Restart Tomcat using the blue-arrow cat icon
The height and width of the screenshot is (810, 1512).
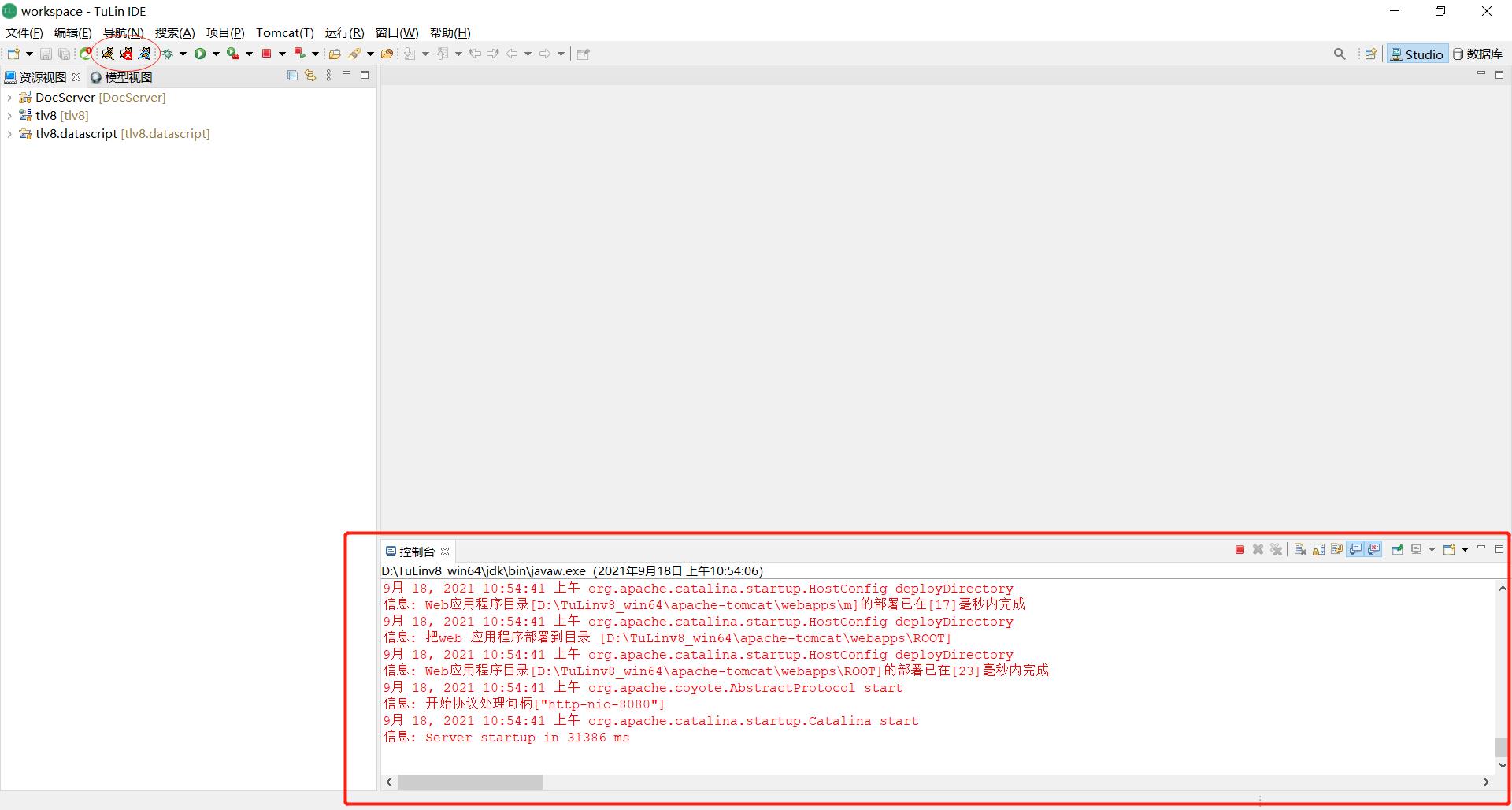[144, 54]
